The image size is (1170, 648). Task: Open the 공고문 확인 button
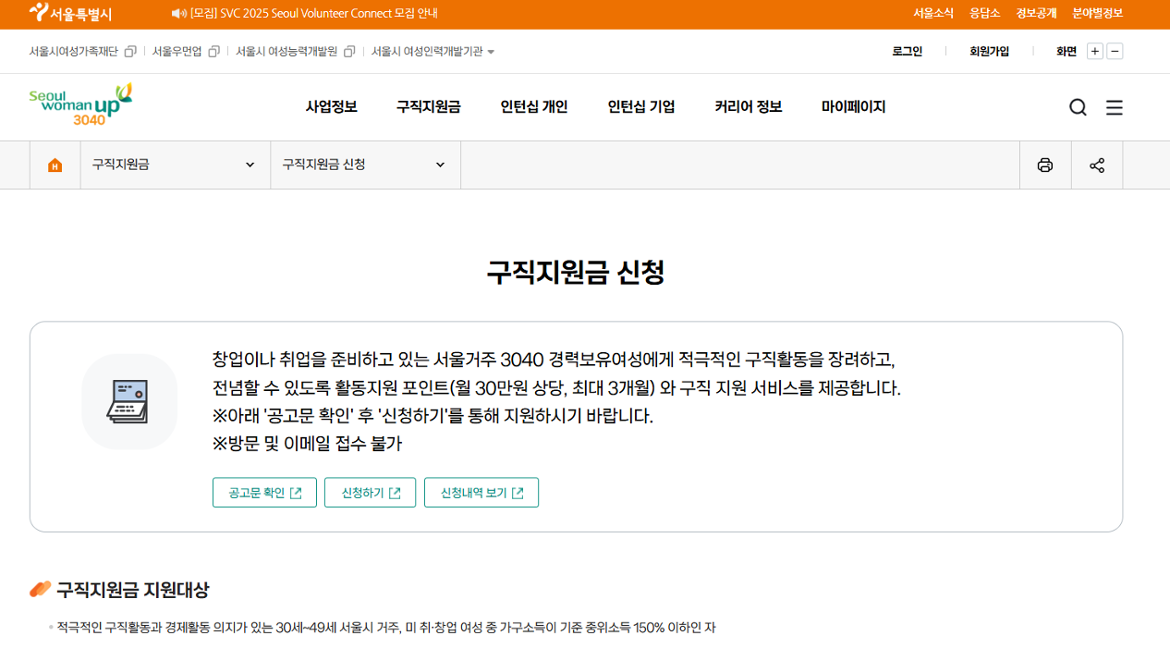tap(264, 492)
